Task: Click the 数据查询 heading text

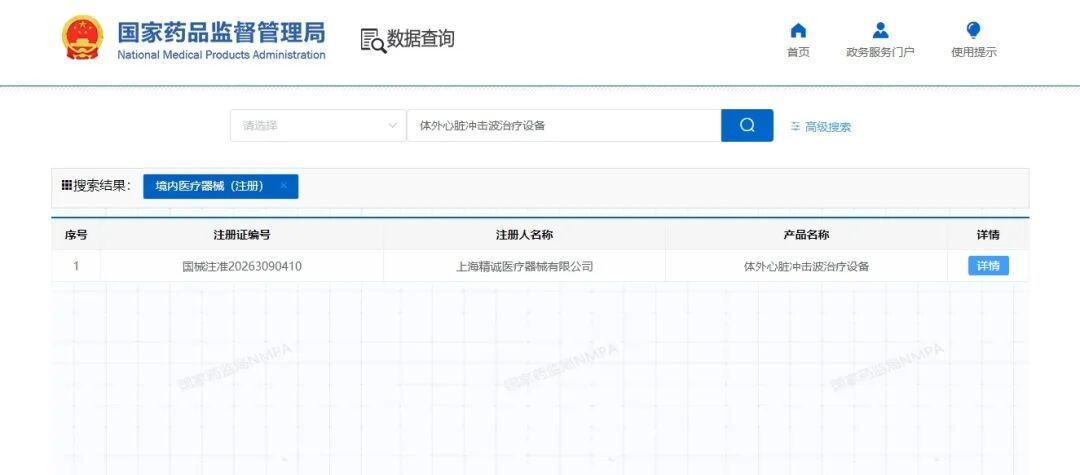Action: pyautogui.click(x=420, y=39)
